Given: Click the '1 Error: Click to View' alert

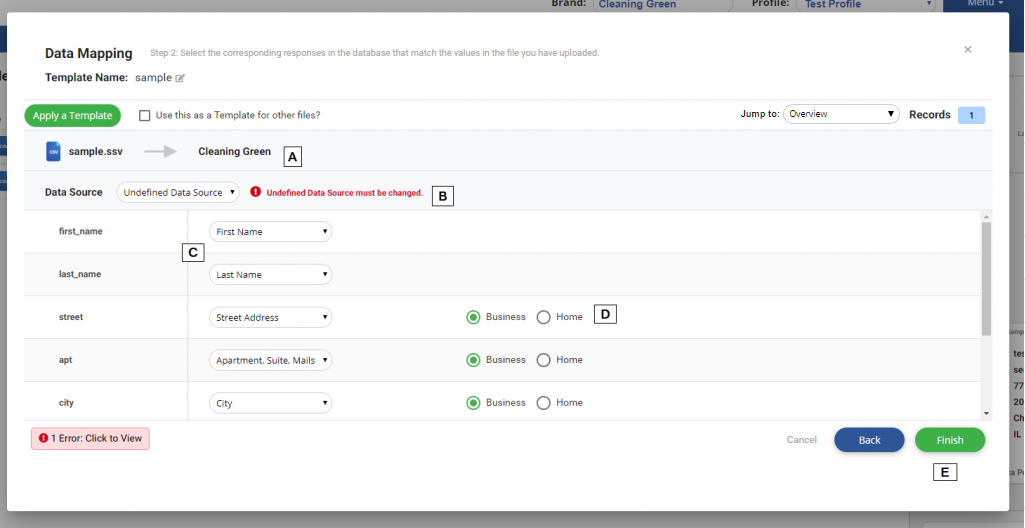Looking at the screenshot, I should tap(90, 439).
